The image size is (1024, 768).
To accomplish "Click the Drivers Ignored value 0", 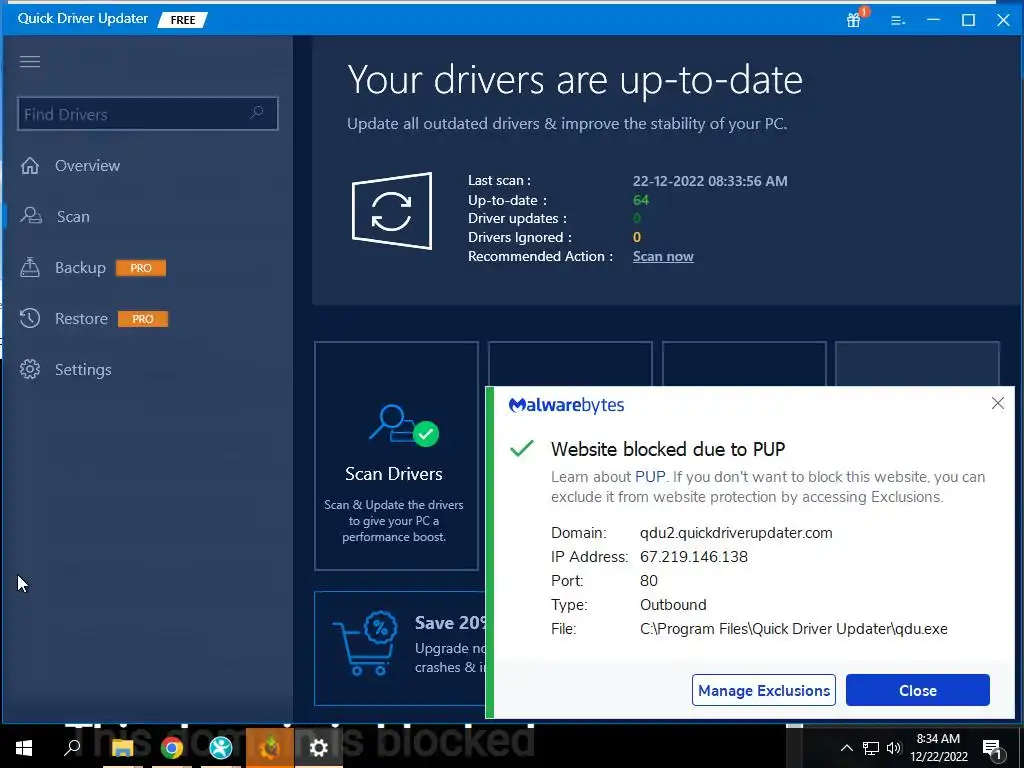I will coord(637,237).
